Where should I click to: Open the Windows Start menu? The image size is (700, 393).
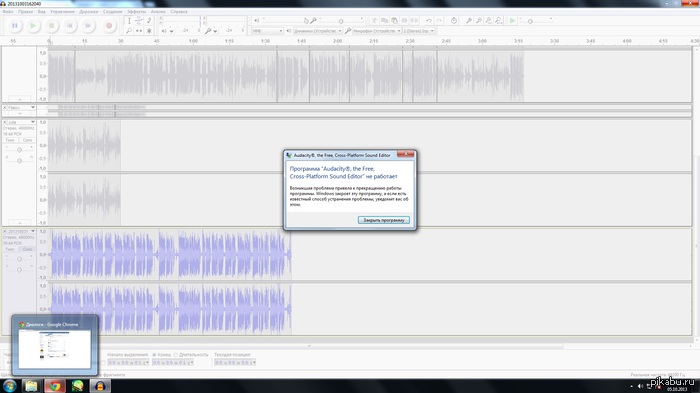tap(10, 386)
